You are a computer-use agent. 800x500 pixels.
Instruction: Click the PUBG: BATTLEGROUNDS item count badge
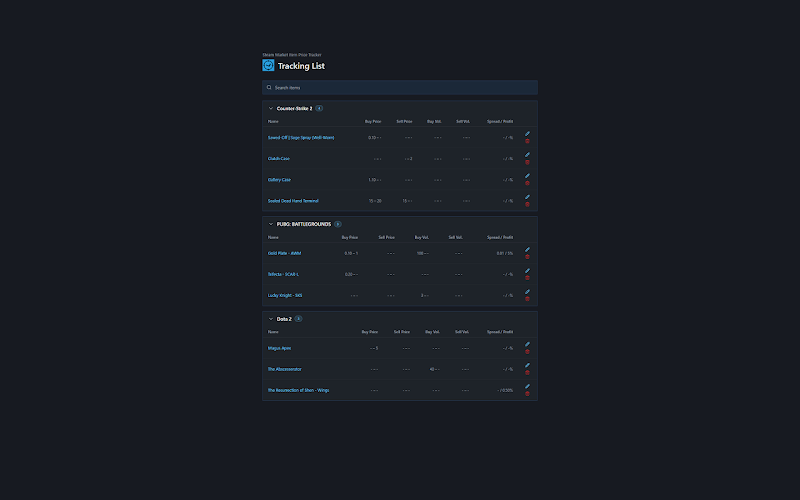point(338,224)
